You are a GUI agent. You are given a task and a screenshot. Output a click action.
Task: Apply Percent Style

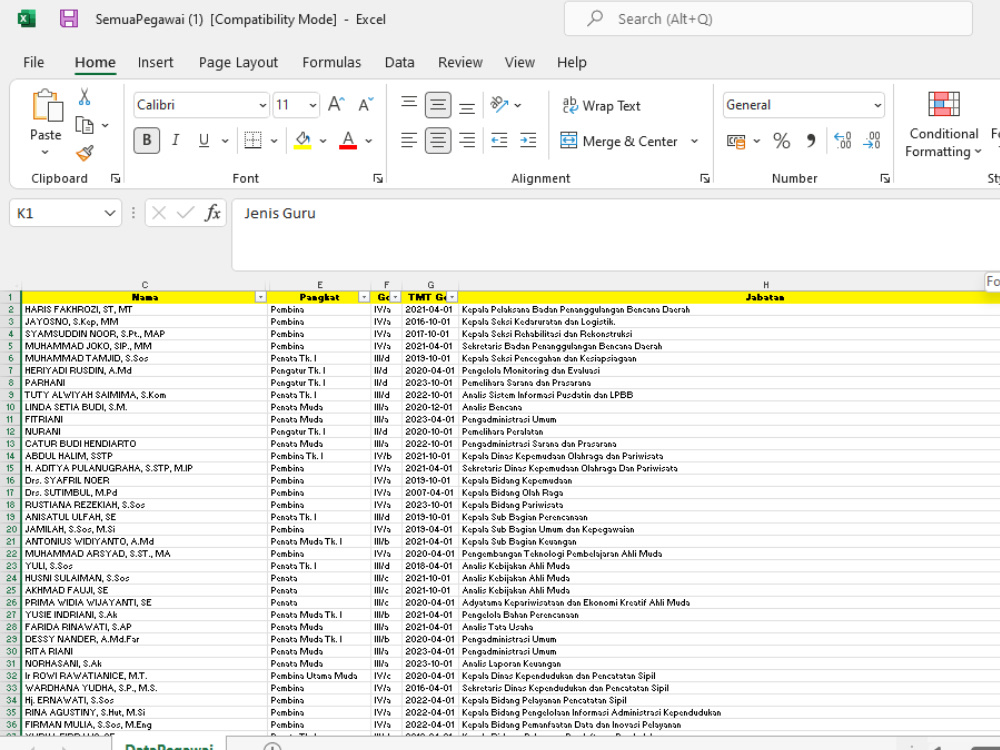pyautogui.click(x=781, y=141)
